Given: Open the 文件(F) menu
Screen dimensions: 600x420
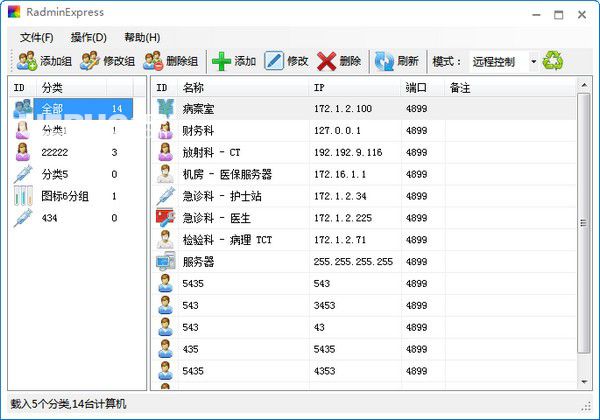Looking at the screenshot, I should pos(37,37).
